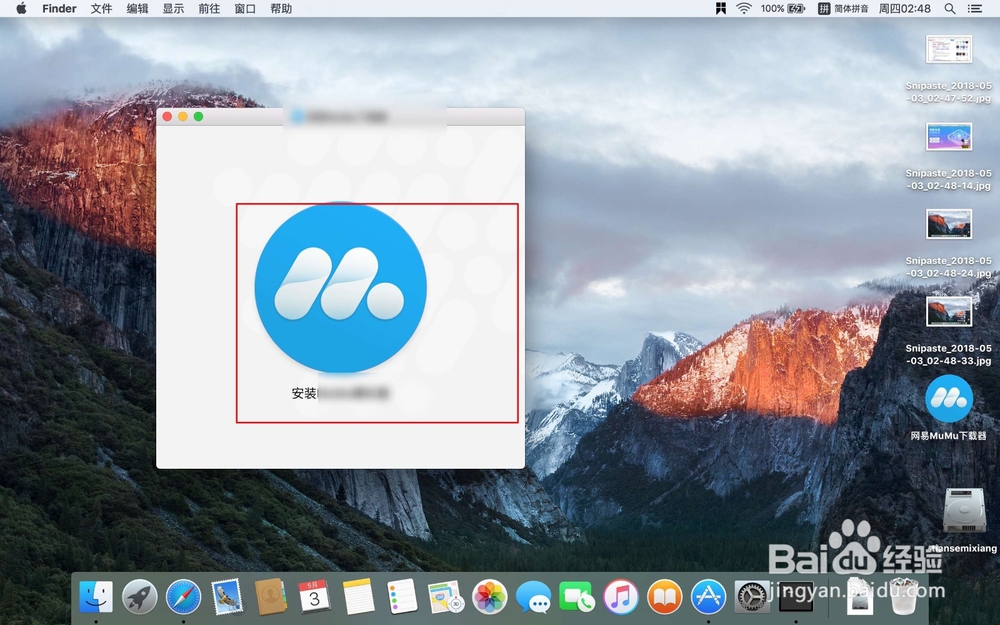Open Photos from the Dock
The image size is (1000, 625).
pos(487,598)
